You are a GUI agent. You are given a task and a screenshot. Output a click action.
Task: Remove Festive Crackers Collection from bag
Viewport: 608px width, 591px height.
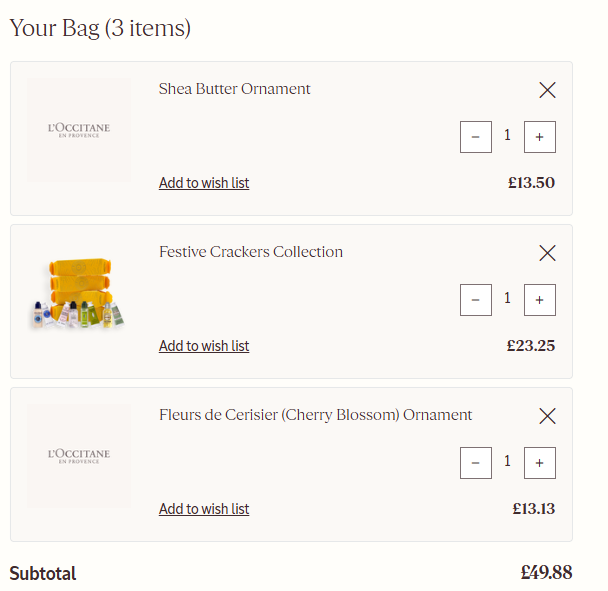pos(547,253)
